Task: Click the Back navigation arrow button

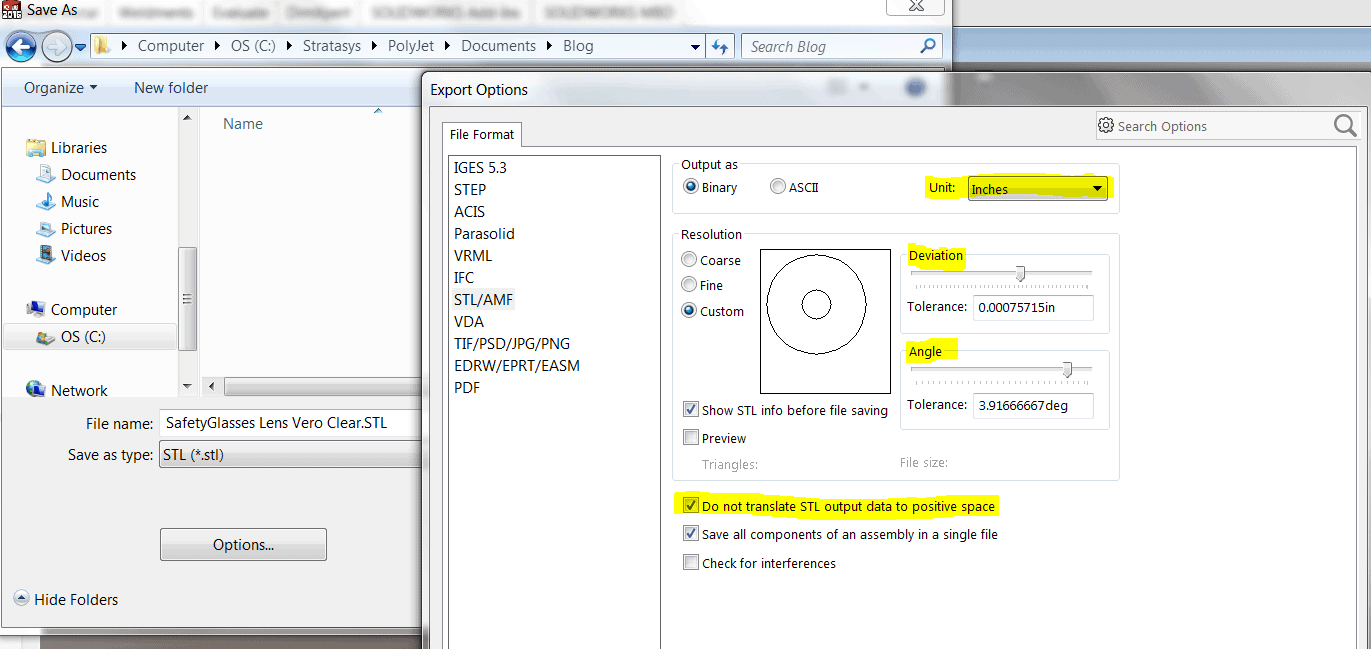Action: [21, 47]
